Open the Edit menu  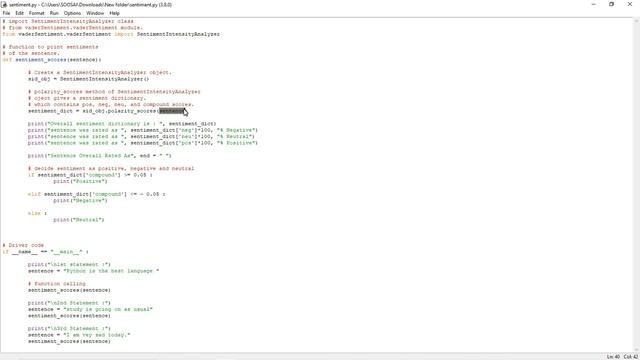(x=19, y=13)
